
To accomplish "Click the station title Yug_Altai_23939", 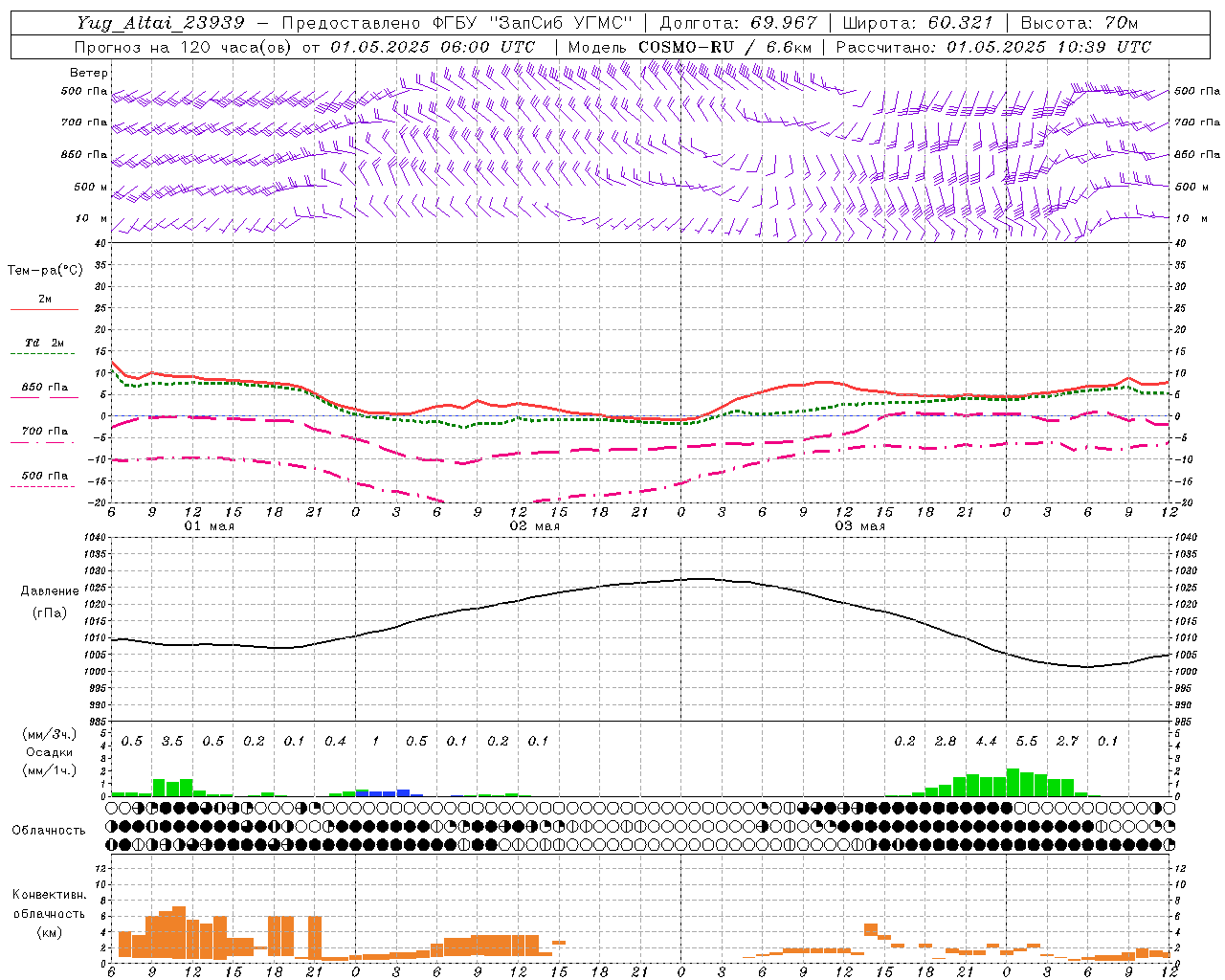I will coord(162,23).
